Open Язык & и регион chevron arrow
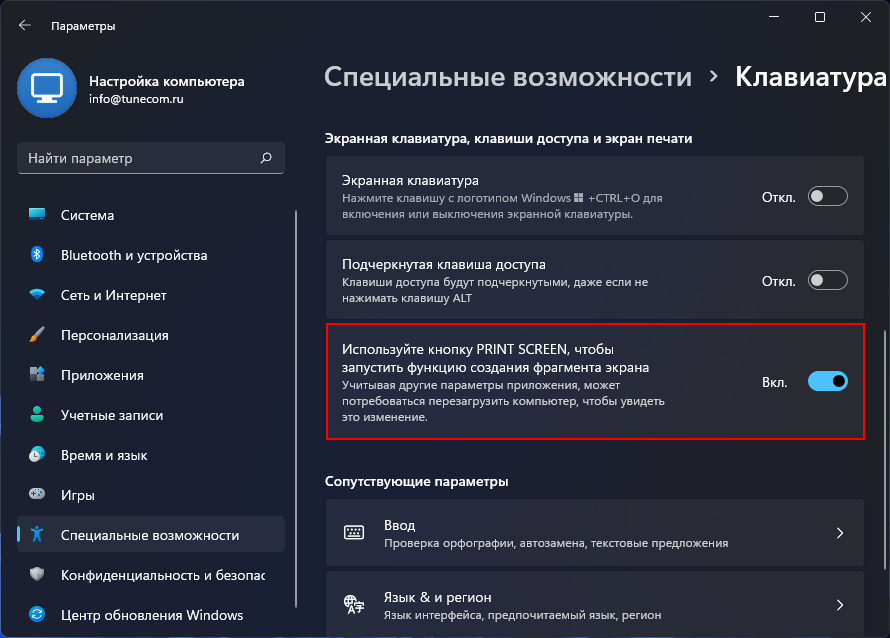The width and height of the screenshot is (890, 638). click(x=840, y=605)
